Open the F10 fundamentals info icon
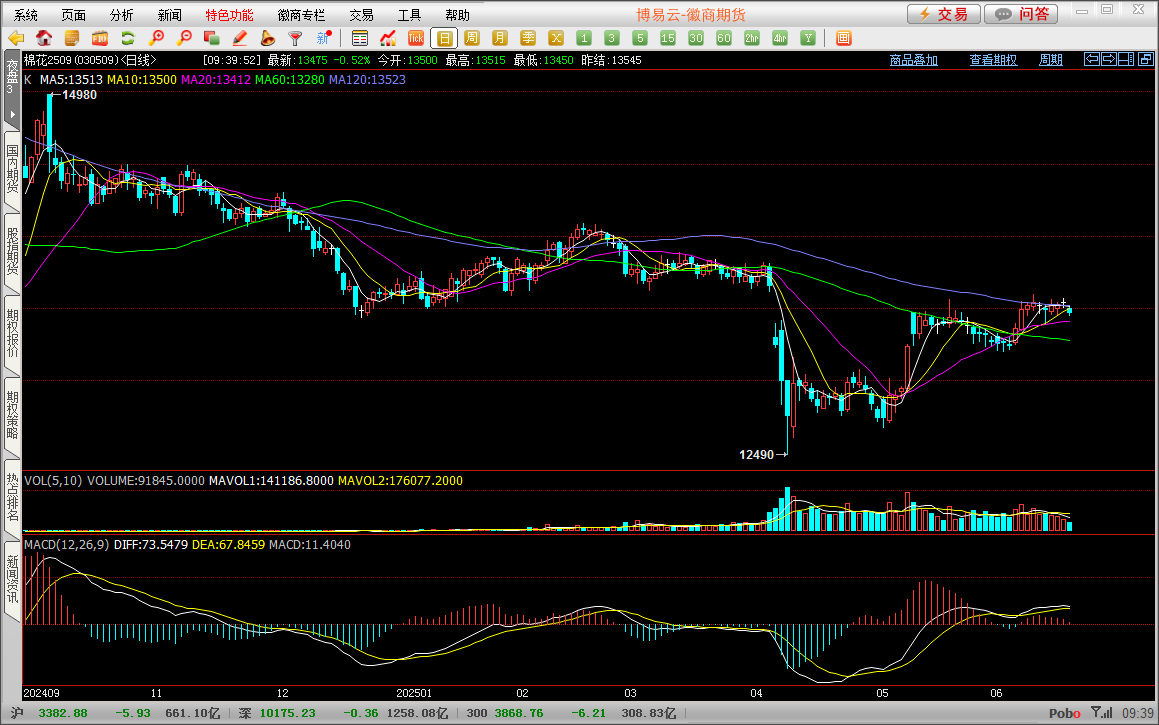Viewport: 1159px width, 725px height. click(100, 38)
